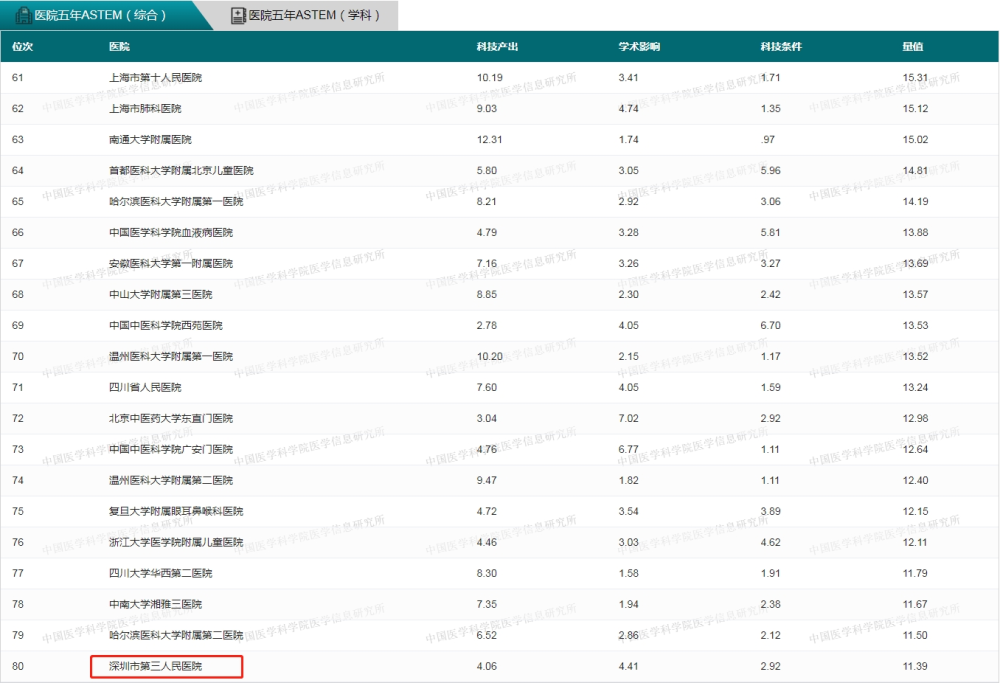
Task: Click 中南大学湘雅三医院 in the table
Action: [156, 605]
